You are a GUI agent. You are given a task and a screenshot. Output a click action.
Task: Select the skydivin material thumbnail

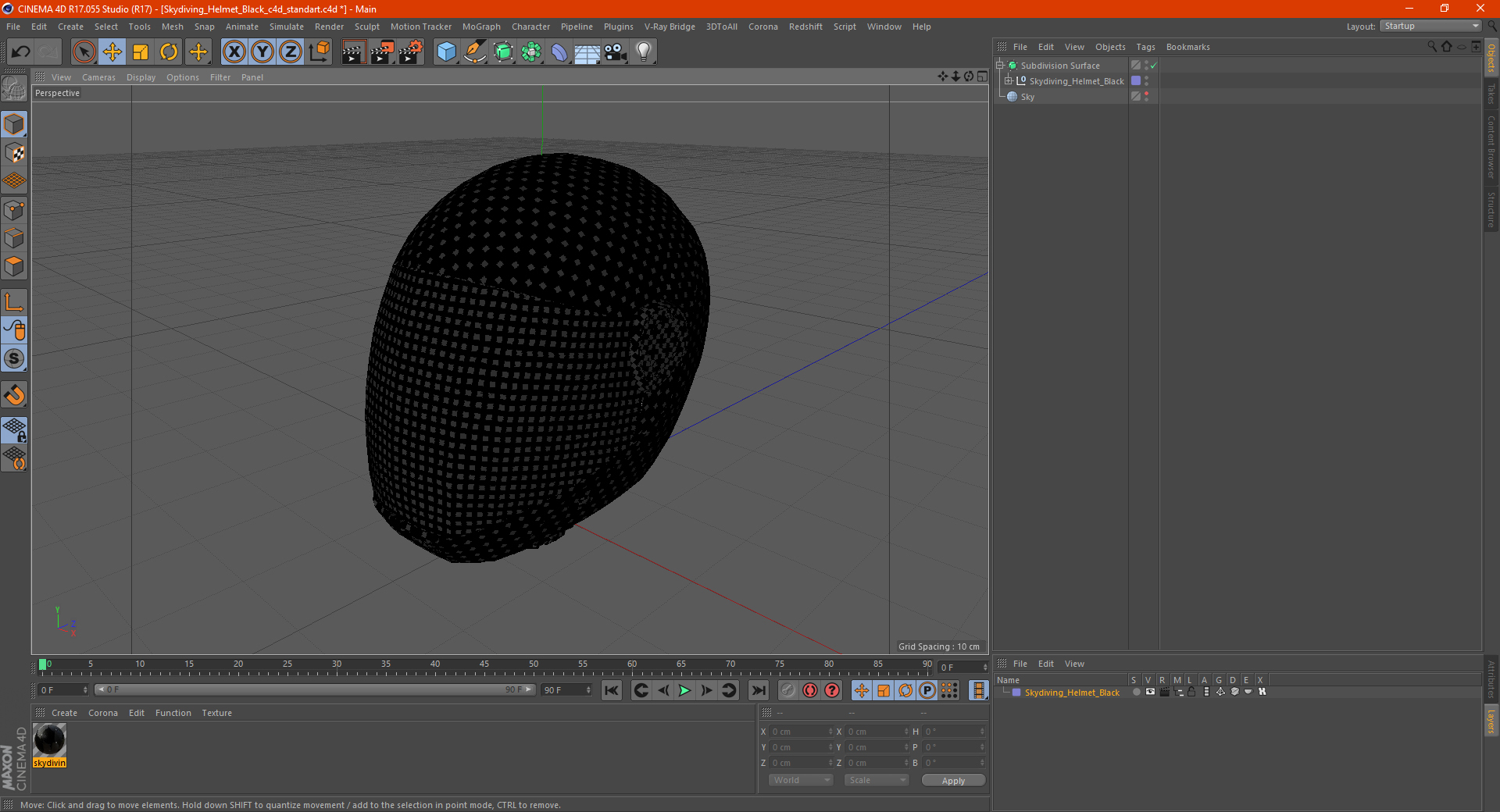tap(50, 740)
